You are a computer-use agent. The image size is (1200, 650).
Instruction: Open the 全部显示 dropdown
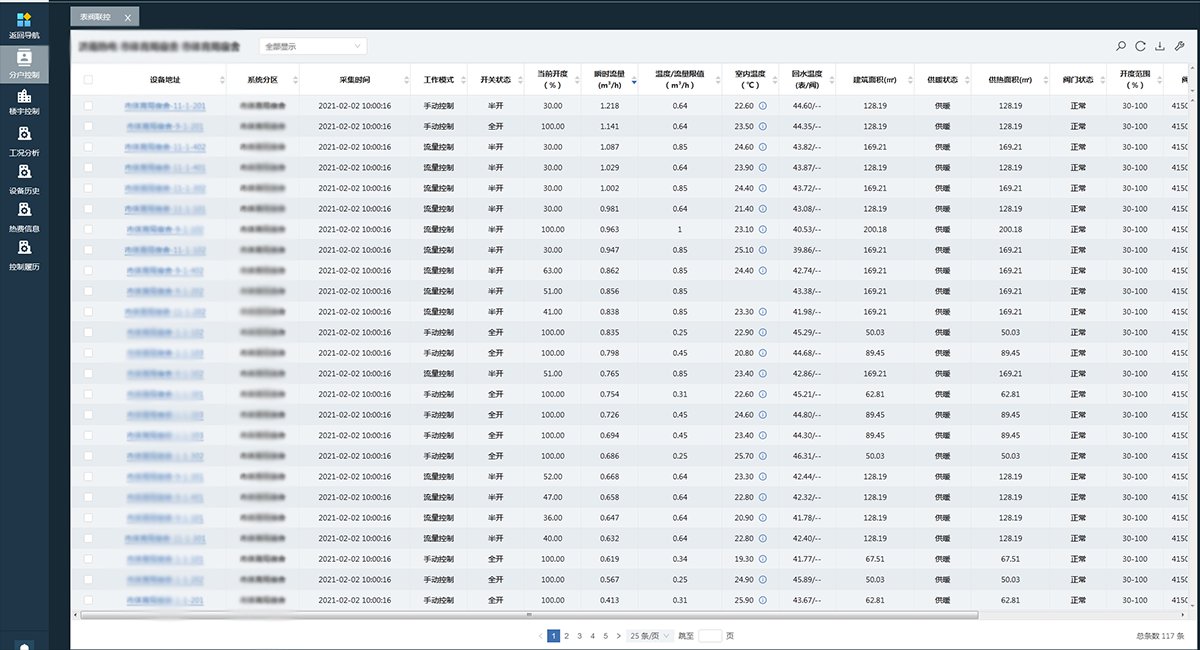pos(313,46)
